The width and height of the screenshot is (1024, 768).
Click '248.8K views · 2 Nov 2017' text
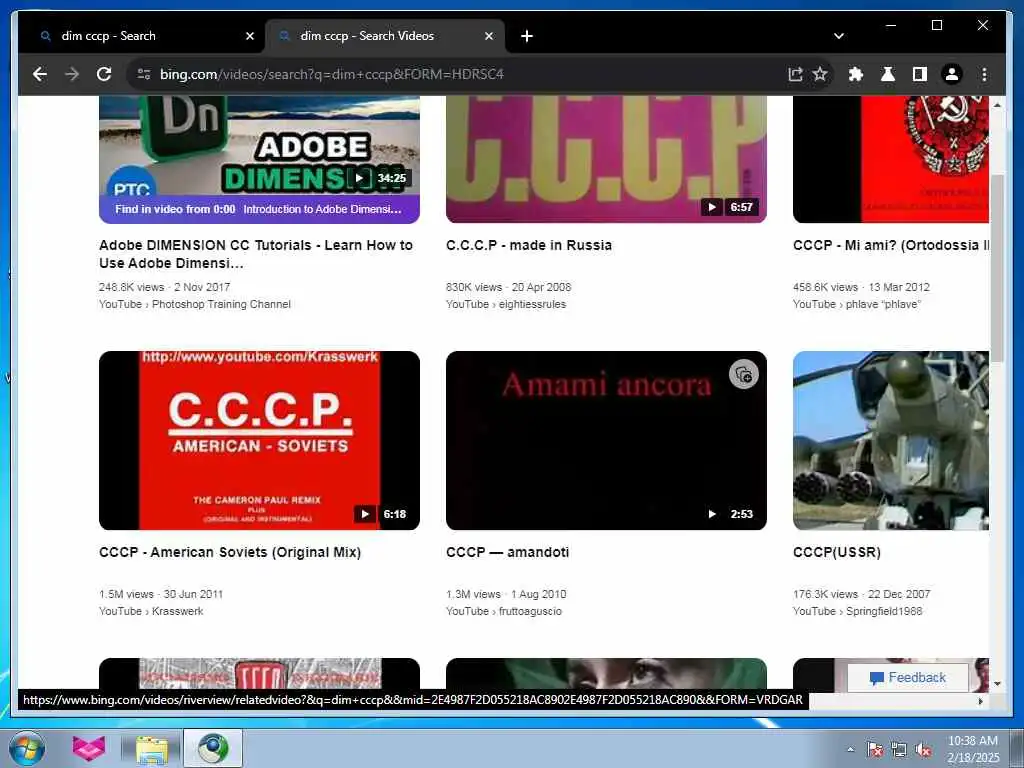pyautogui.click(x=165, y=287)
